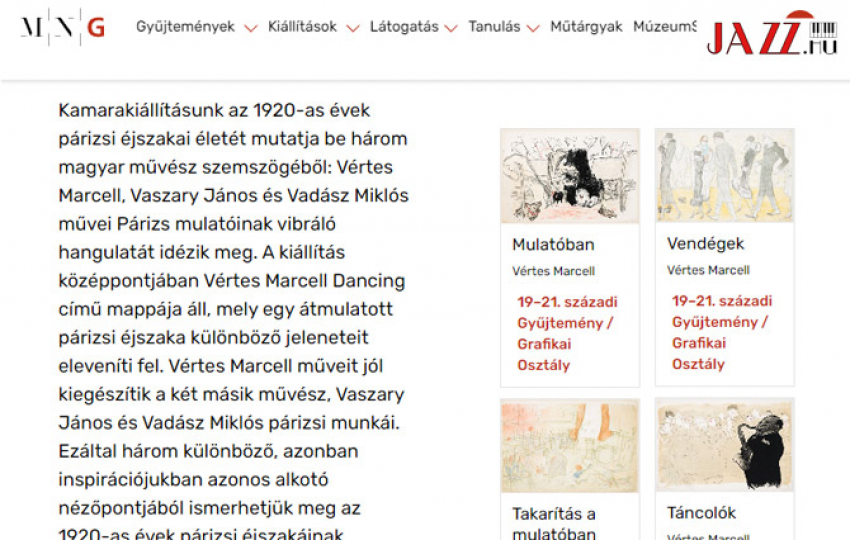Click the Mulatóban title link
Image resolution: width=850 pixels, height=540 pixels.
[x=553, y=245]
